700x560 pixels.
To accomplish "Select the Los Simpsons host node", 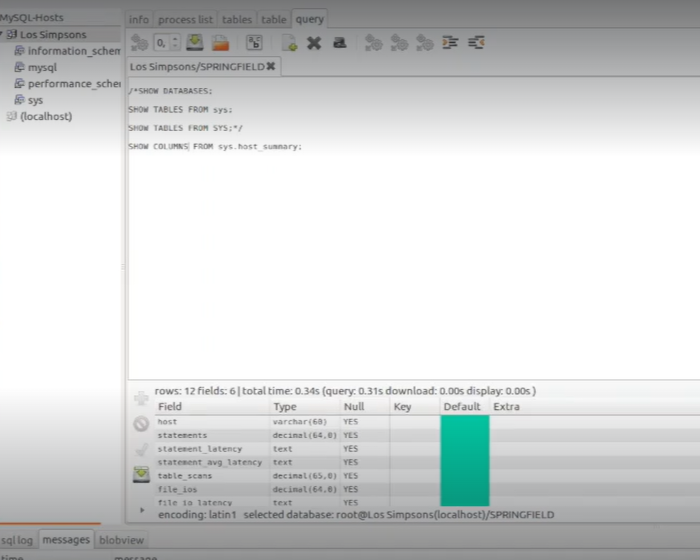I will coord(53,34).
